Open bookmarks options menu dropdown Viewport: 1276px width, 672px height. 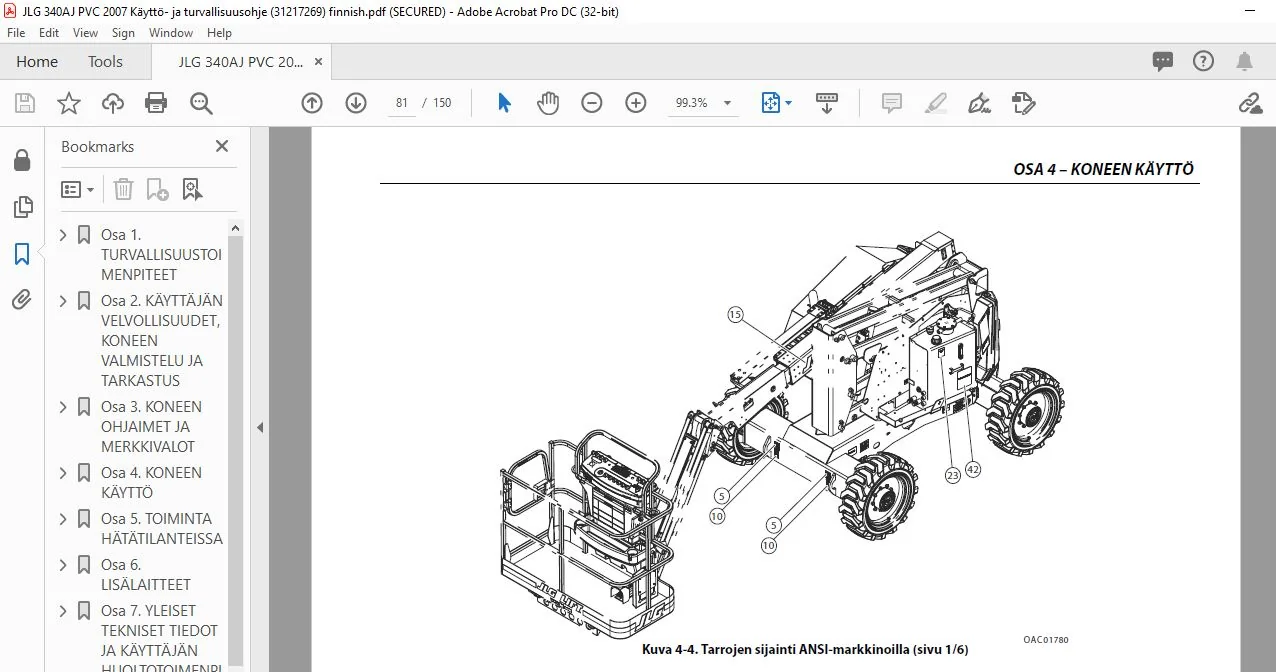[x=78, y=189]
